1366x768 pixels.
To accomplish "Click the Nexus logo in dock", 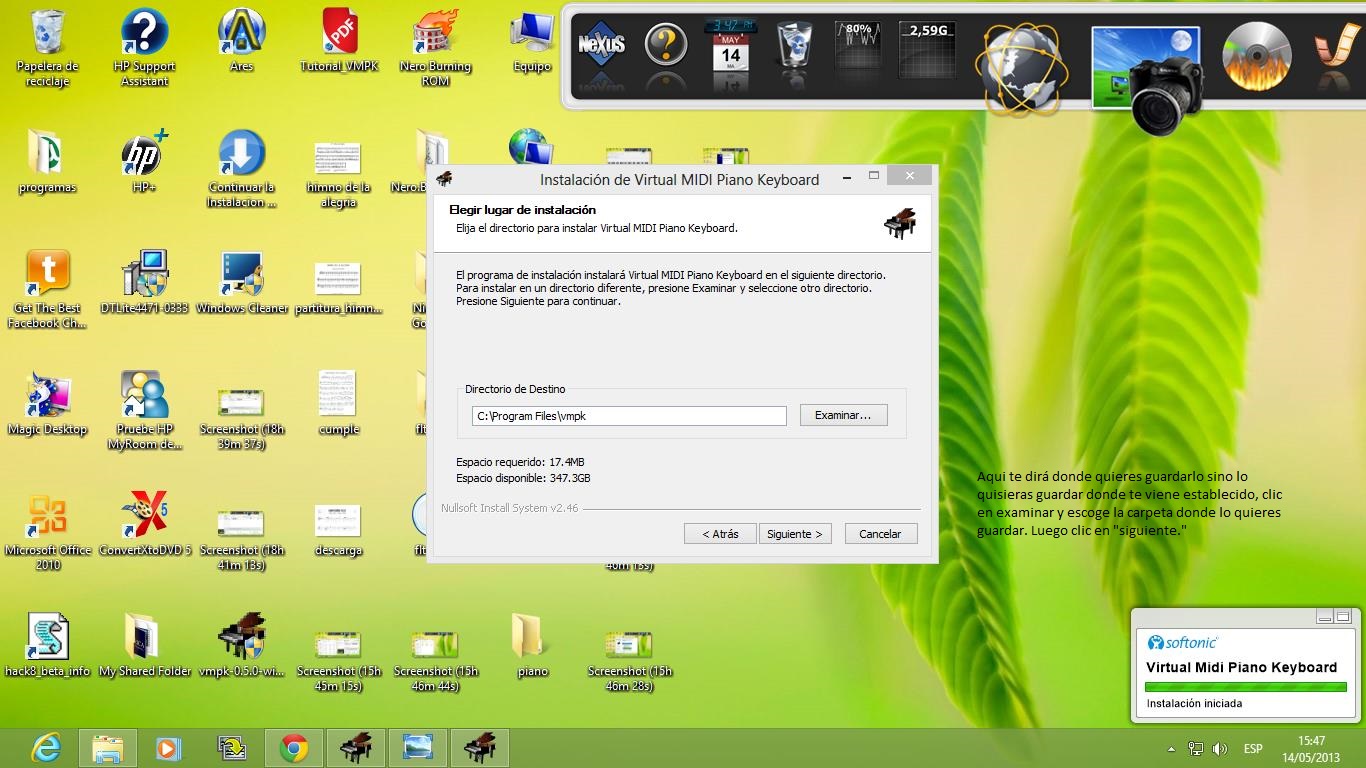I will [601, 45].
